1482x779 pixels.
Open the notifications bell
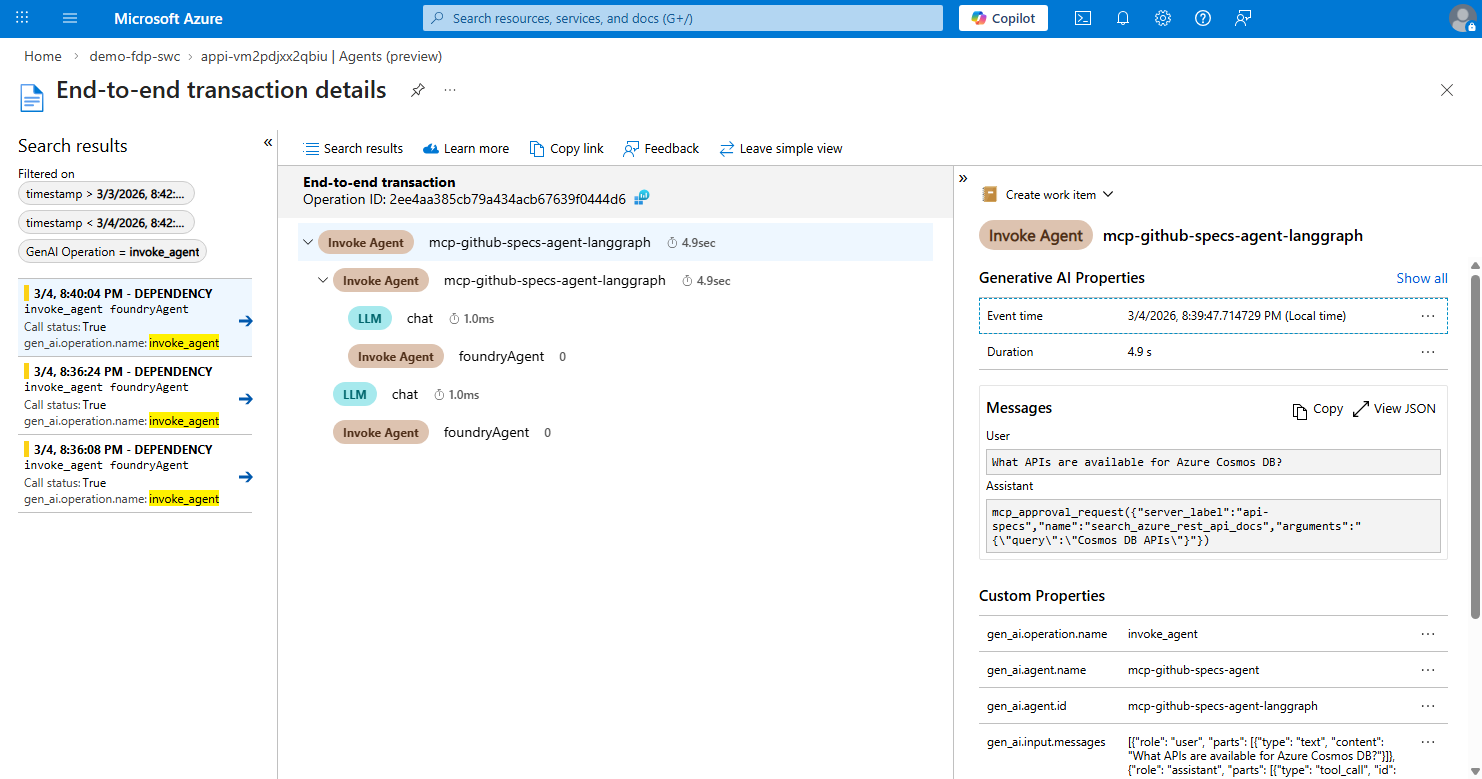pyautogui.click(x=1123, y=18)
